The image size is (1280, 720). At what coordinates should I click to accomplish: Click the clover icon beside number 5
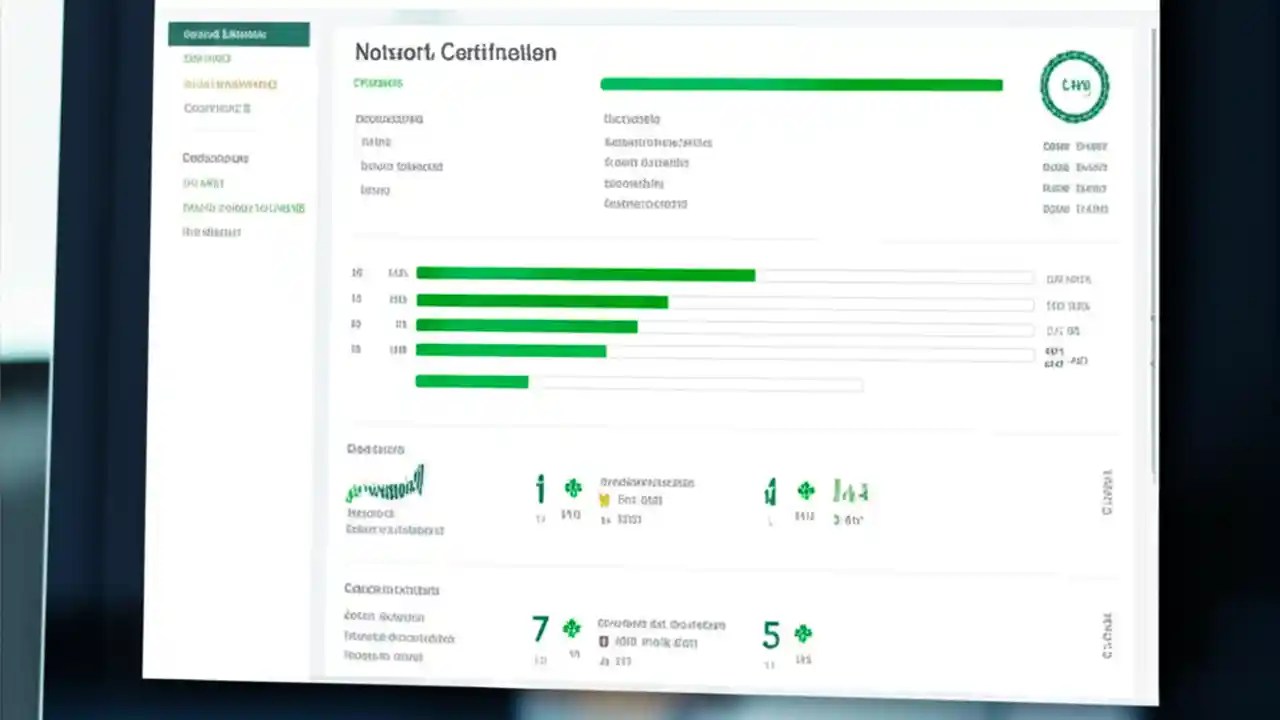coord(804,632)
